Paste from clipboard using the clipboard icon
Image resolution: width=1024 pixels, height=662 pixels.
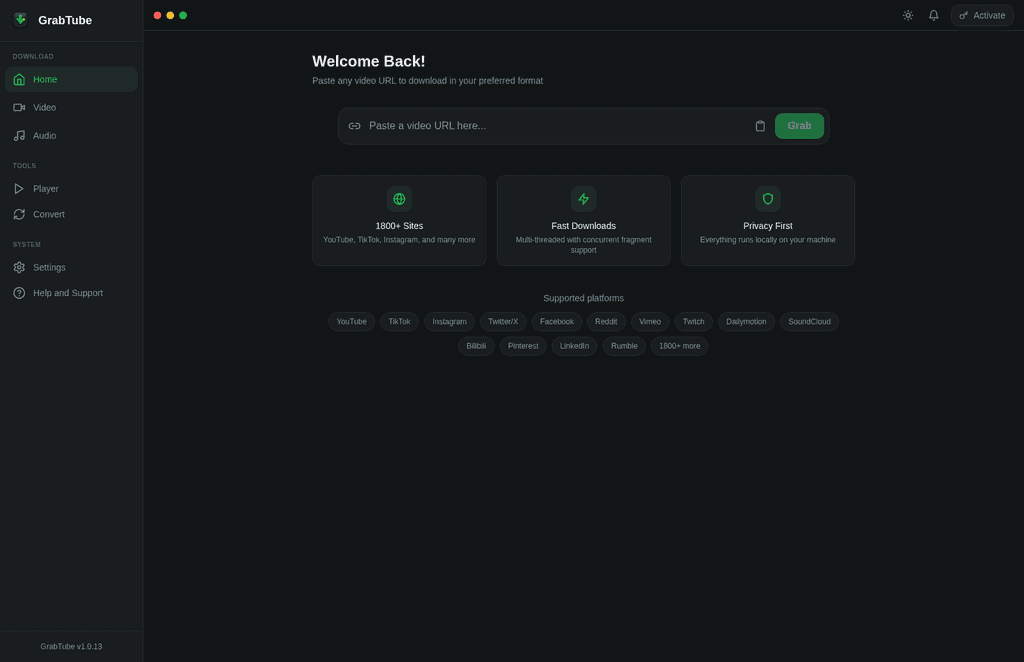[x=760, y=126]
